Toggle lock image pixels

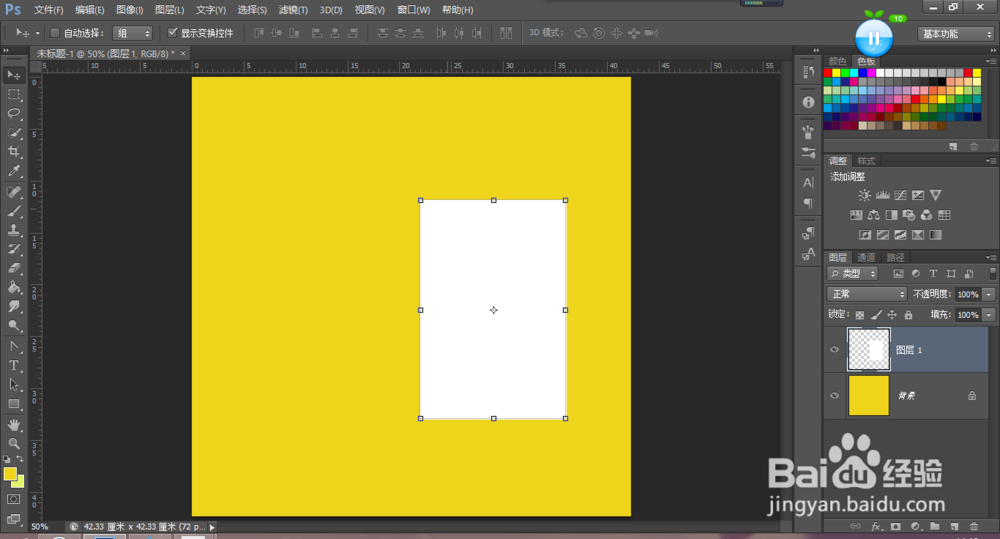(876, 314)
